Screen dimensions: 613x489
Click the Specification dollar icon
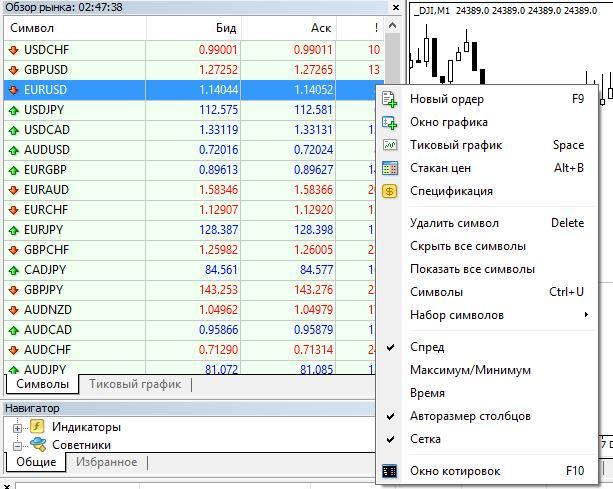click(x=390, y=191)
